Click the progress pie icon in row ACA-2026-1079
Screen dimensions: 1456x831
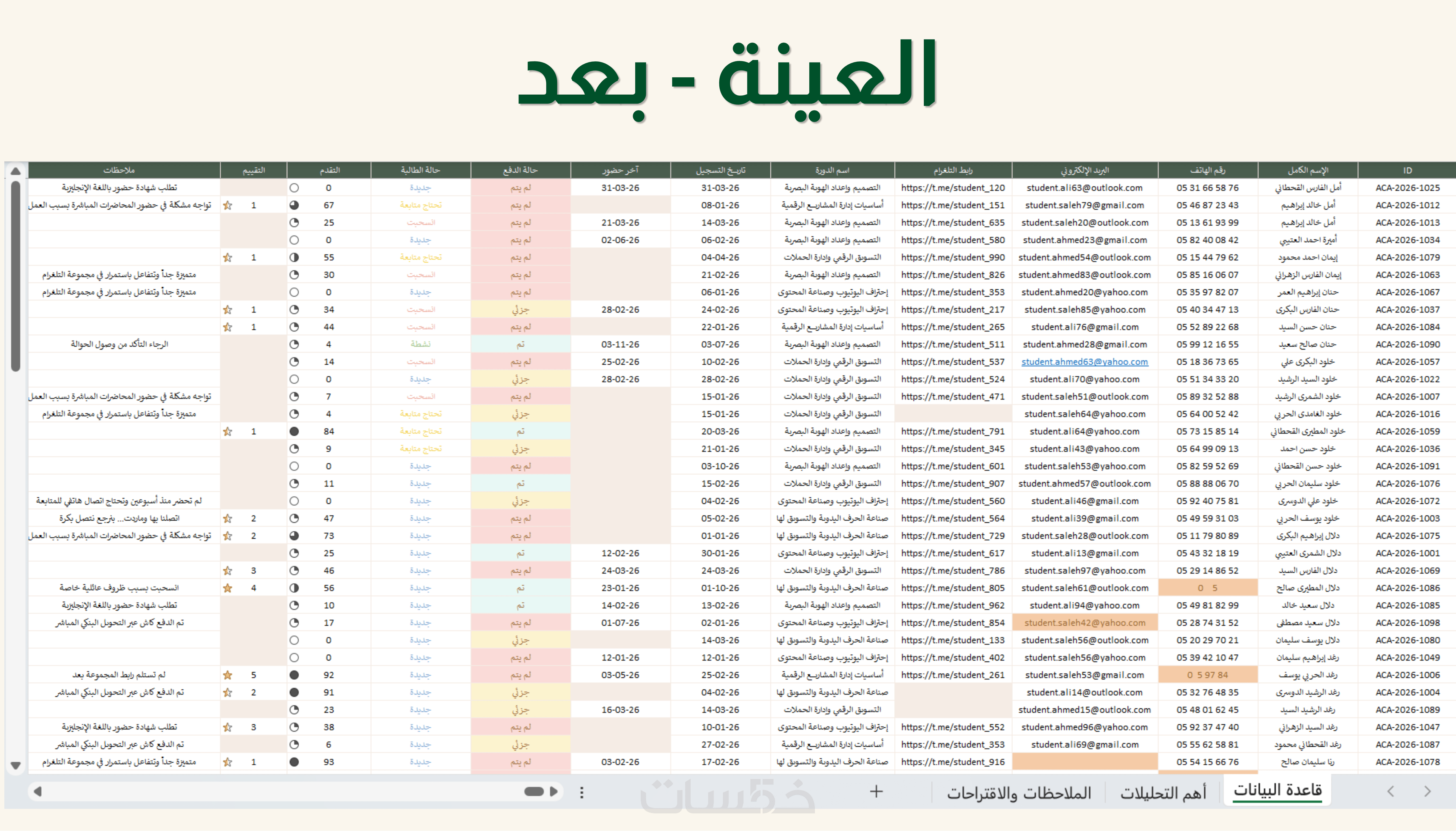[294, 257]
